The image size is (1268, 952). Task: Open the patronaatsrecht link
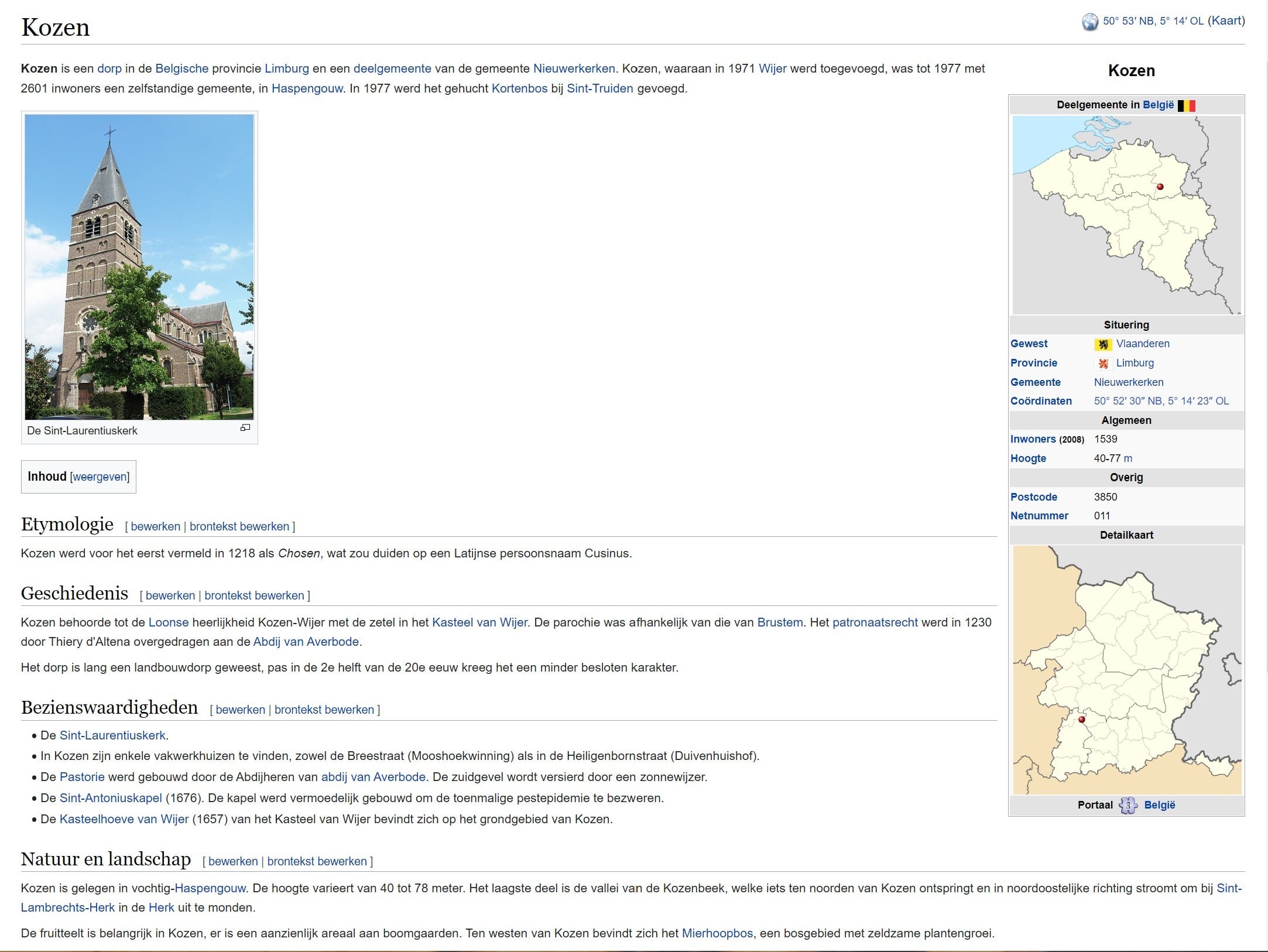coord(875,622)
